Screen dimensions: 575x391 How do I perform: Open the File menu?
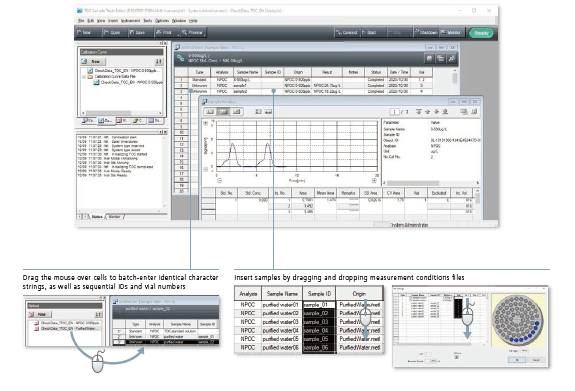[81, 21]
